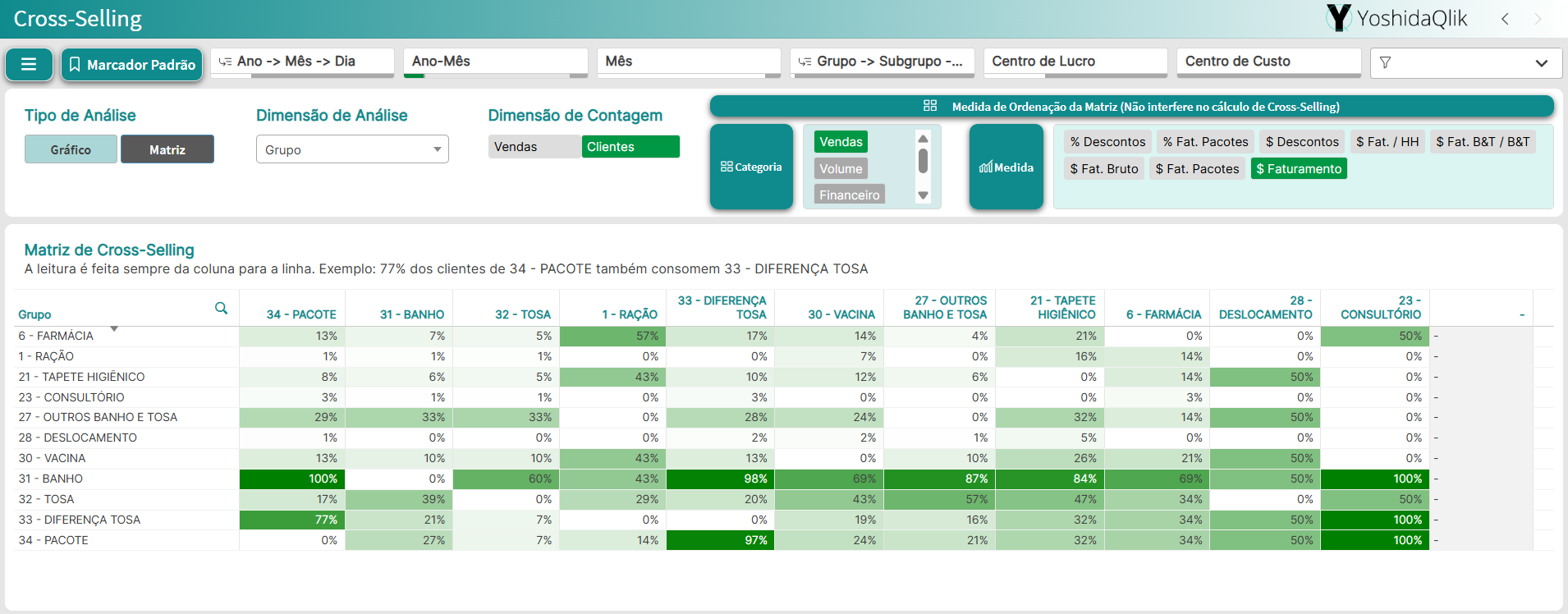Switch to the Matriz analysis view

pyautogui.click(x=167, y=149)
